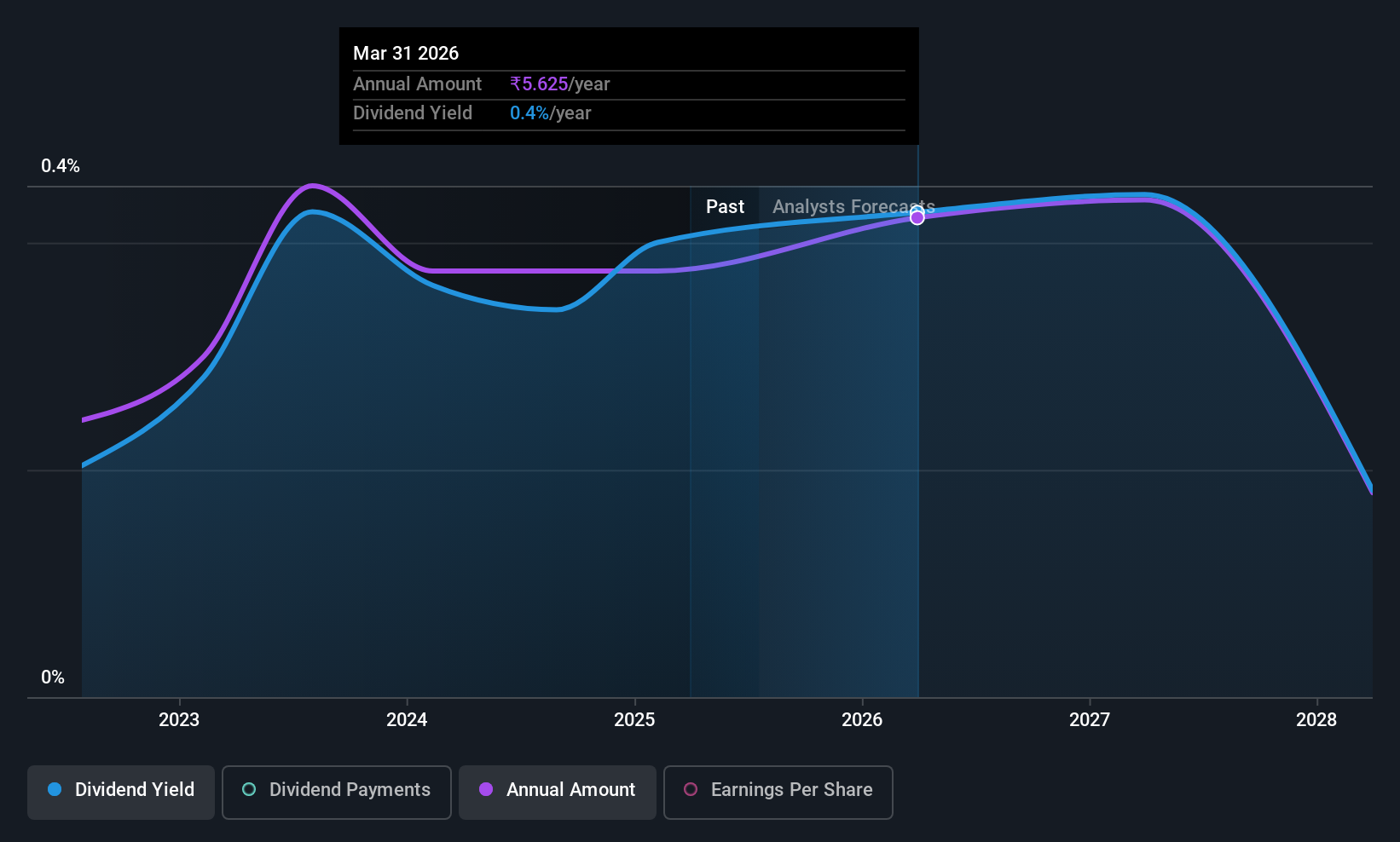Click the 2025 x-axis label
This screenshot has height=842, width=1400.
(x=634, y=720)
